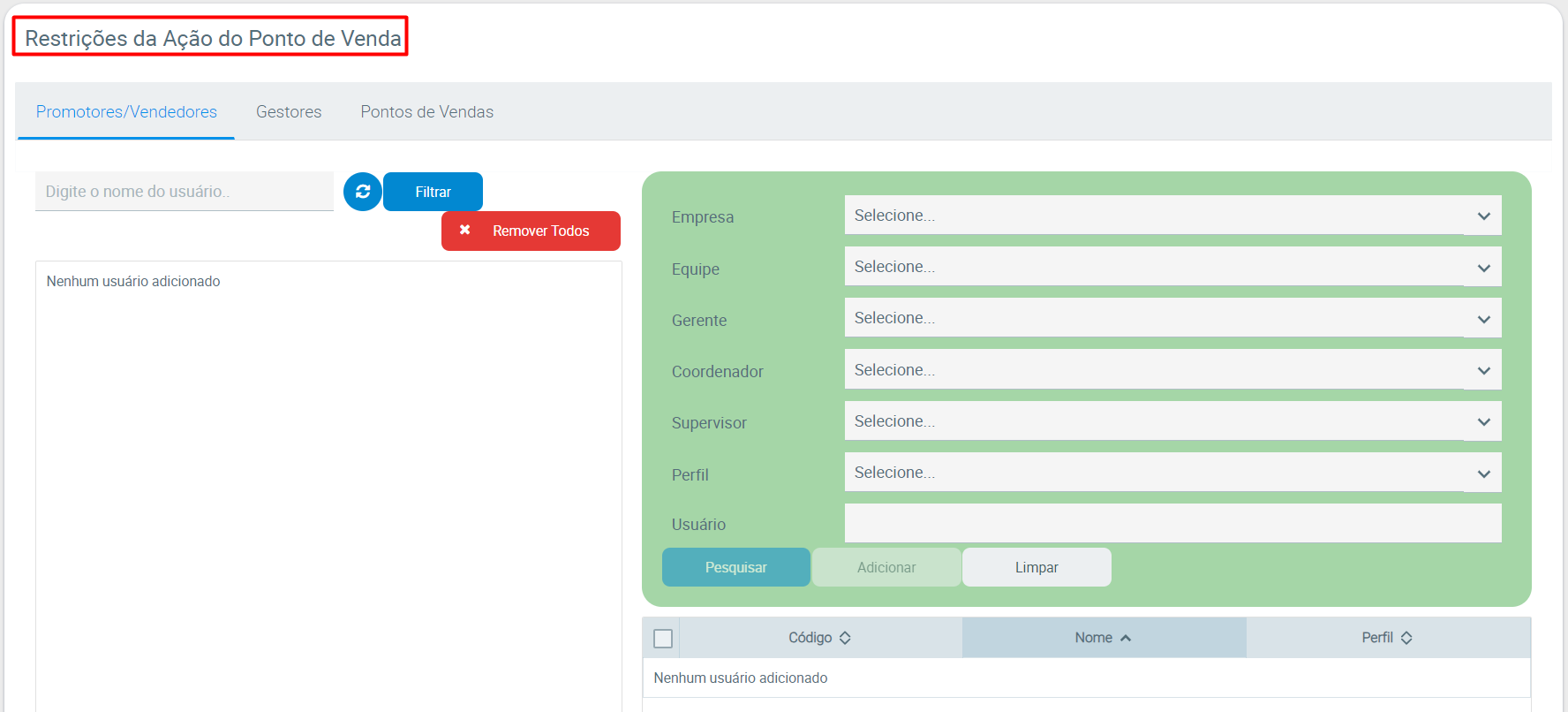The height and width of the screenshot is (712, 1568).
Task: Switch to the Gestores tab
Action: [289, 112]
